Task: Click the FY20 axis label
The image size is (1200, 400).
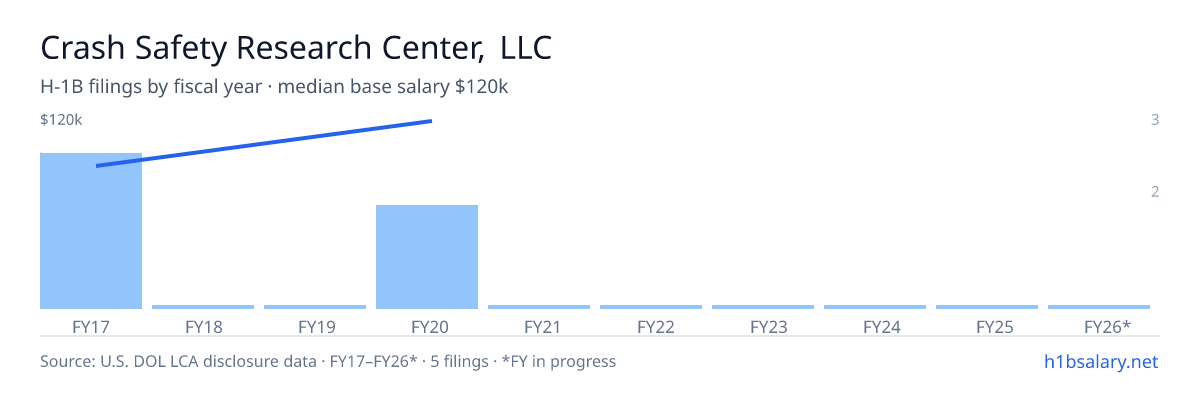Action: click(x=427, y=326)
